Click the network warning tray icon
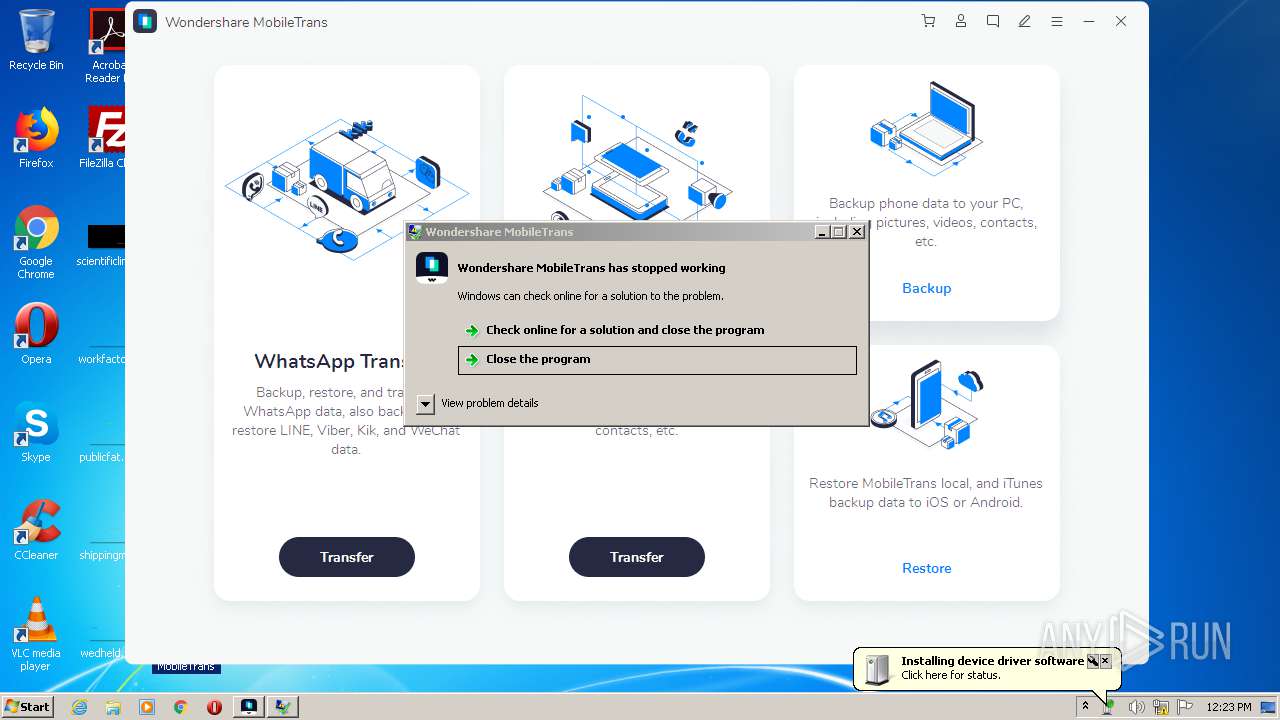The width and height of the screenshot is (1280, 720). [1161, 707]
